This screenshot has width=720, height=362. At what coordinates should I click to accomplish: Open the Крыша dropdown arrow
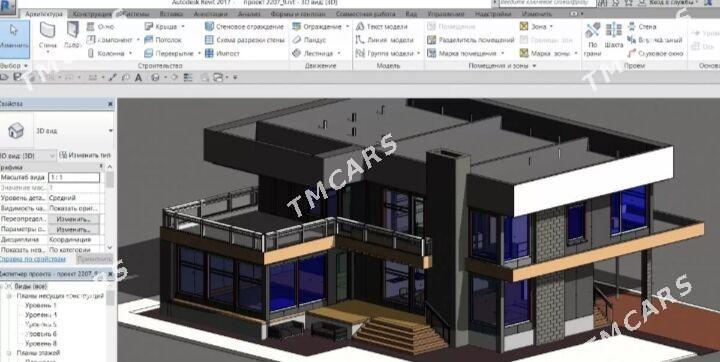click(183, 27)
